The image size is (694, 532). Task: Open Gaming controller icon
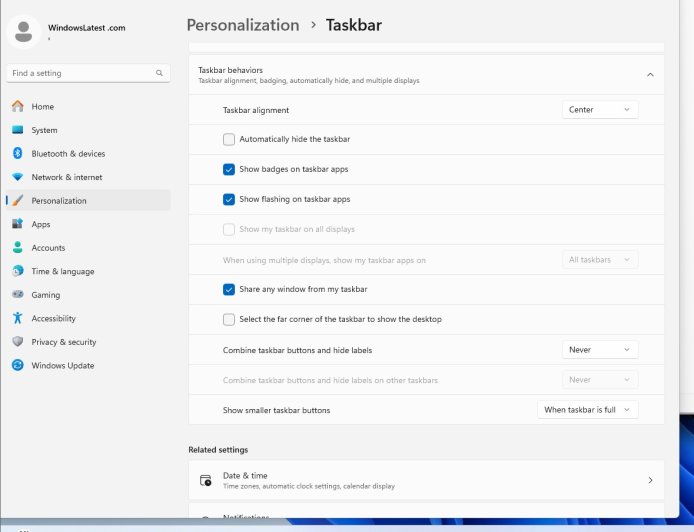coord(17,295)
